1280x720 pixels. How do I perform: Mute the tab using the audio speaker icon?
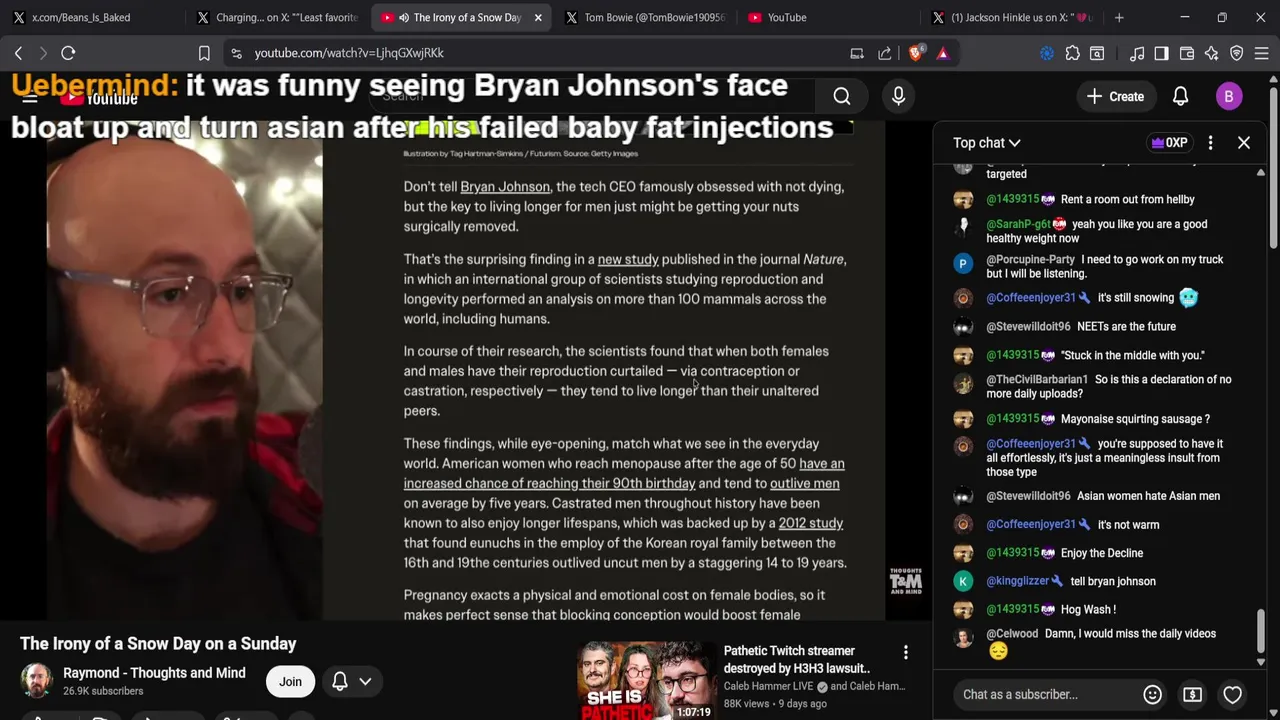[x=403, y=17]
